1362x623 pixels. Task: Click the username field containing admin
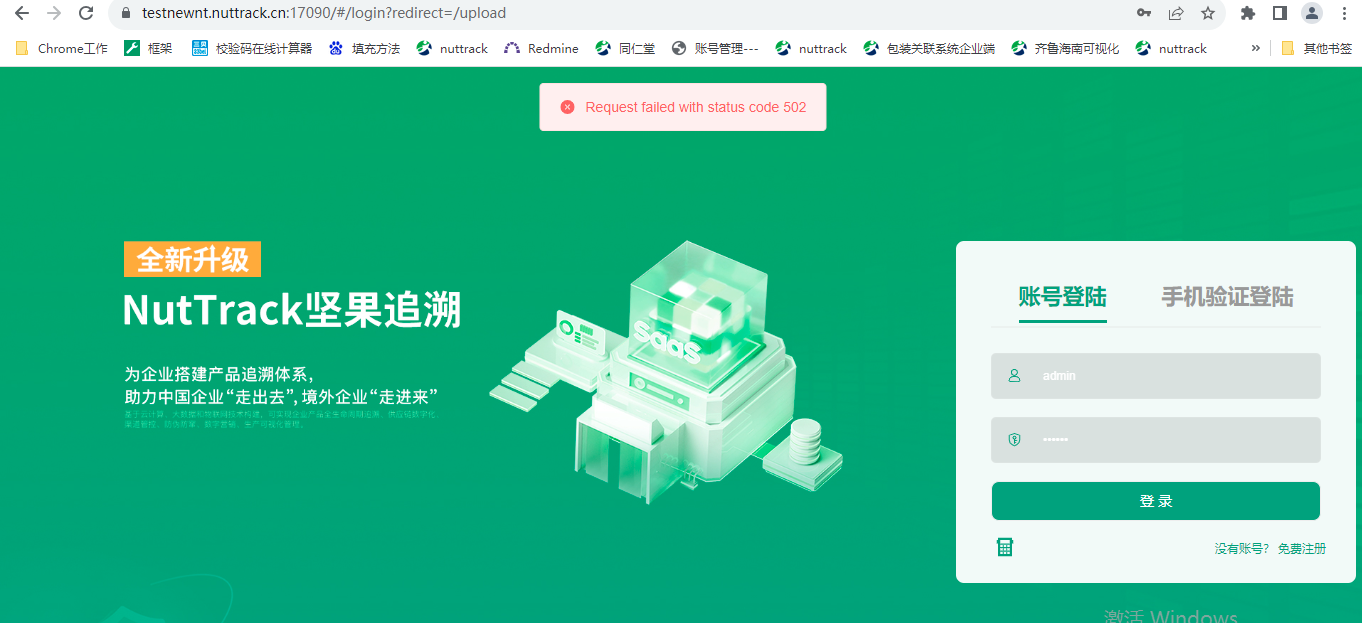pyautogui.click(x=1156, y=376)
